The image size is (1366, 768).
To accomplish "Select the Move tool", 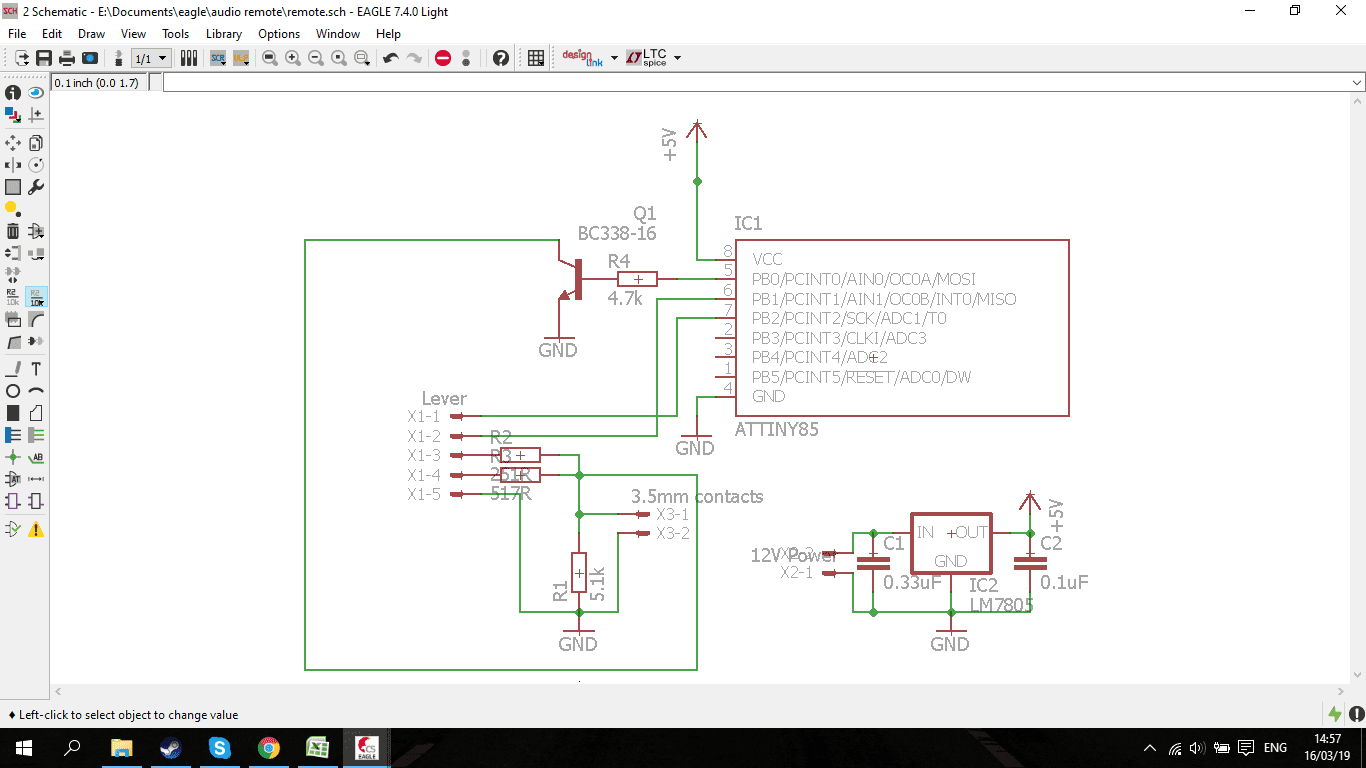I will 13,143.
